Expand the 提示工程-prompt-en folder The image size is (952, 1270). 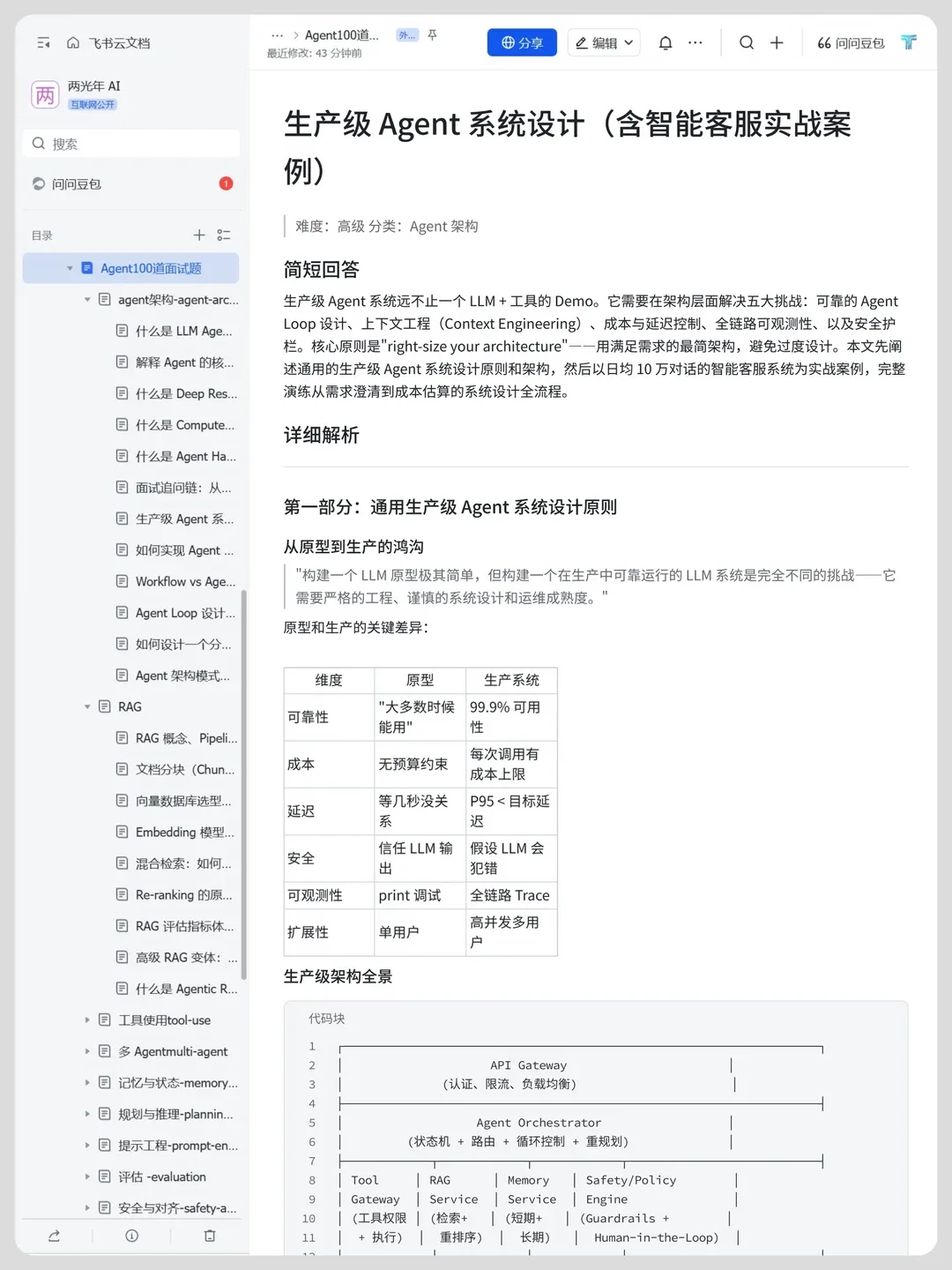[87, 1146]
